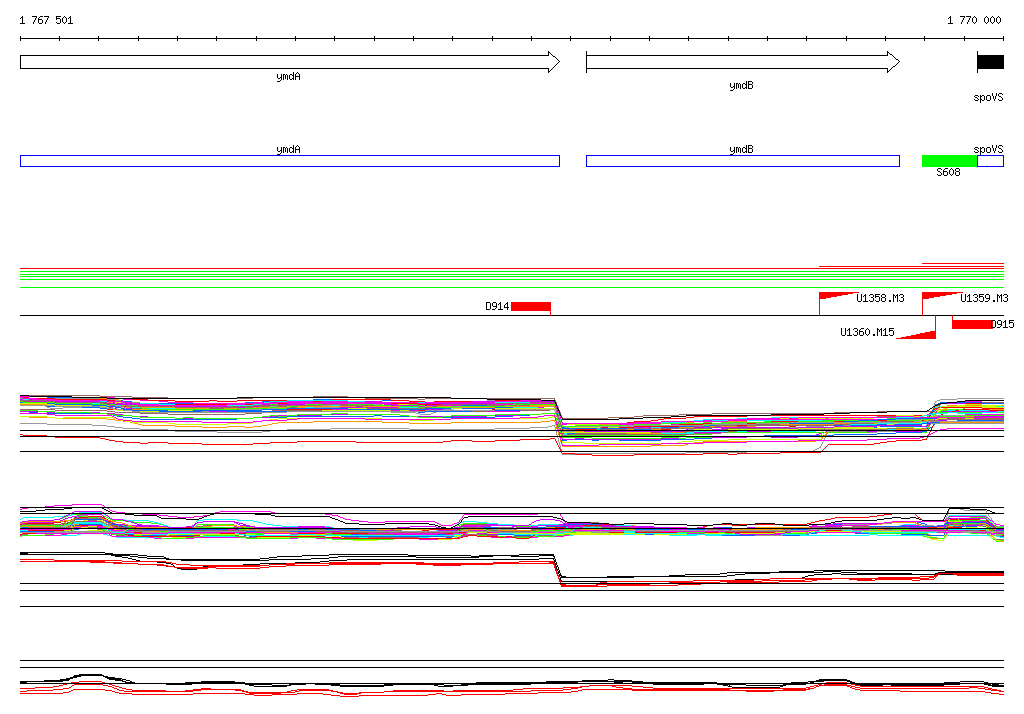Click the small blue spoVS segment box
This screenshot has width=1024, height=714.
991,161
